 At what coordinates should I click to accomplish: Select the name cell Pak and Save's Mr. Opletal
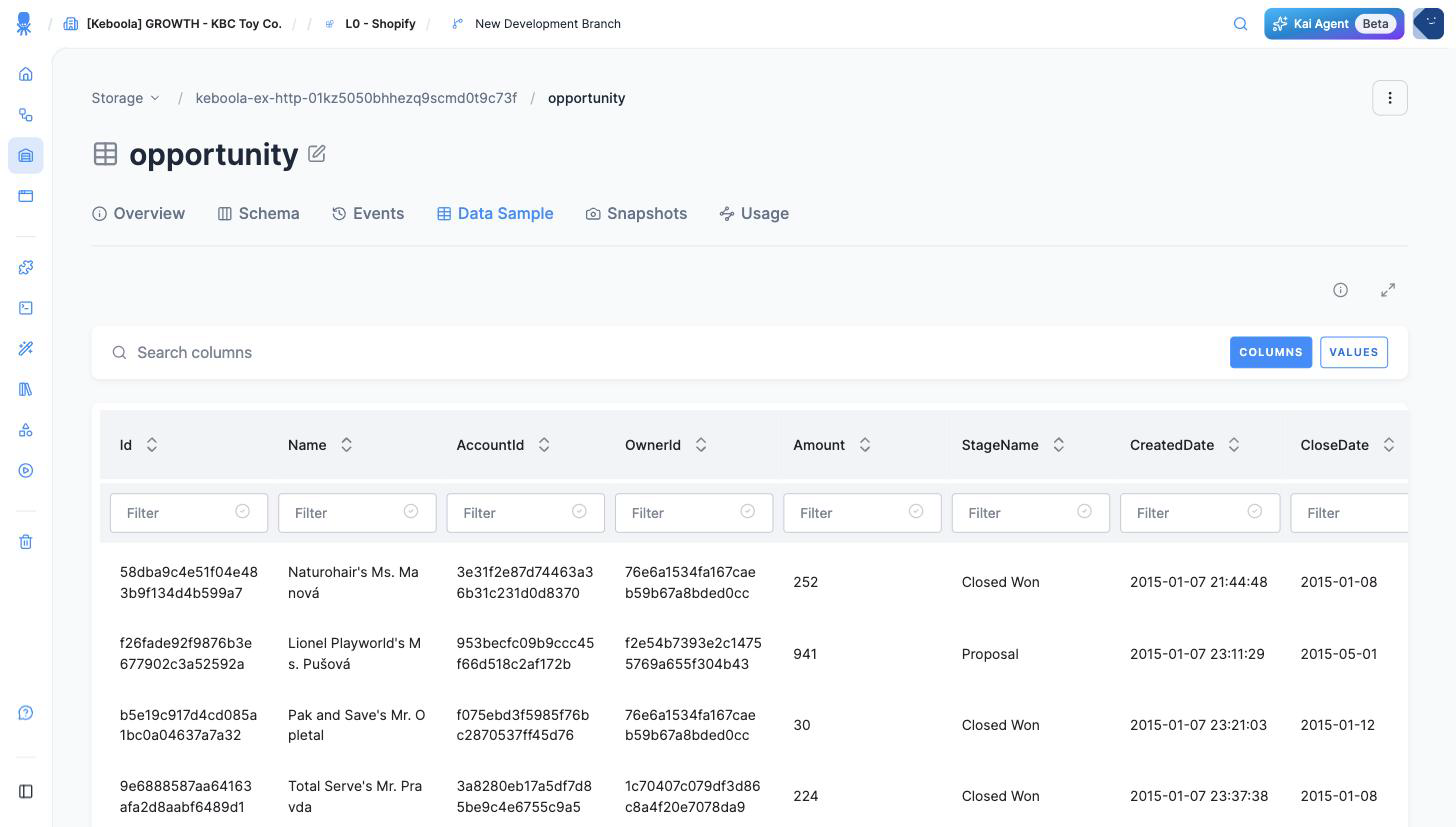[357, 725]
